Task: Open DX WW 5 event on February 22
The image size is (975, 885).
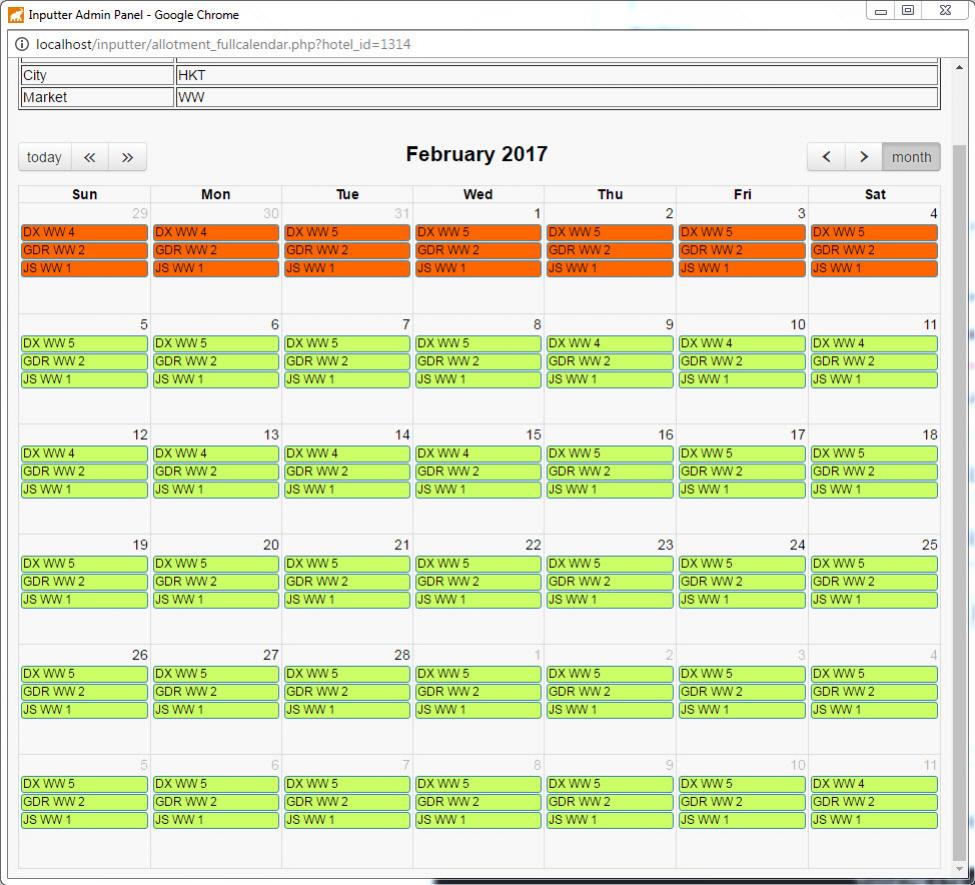Action: coord(478,563)
